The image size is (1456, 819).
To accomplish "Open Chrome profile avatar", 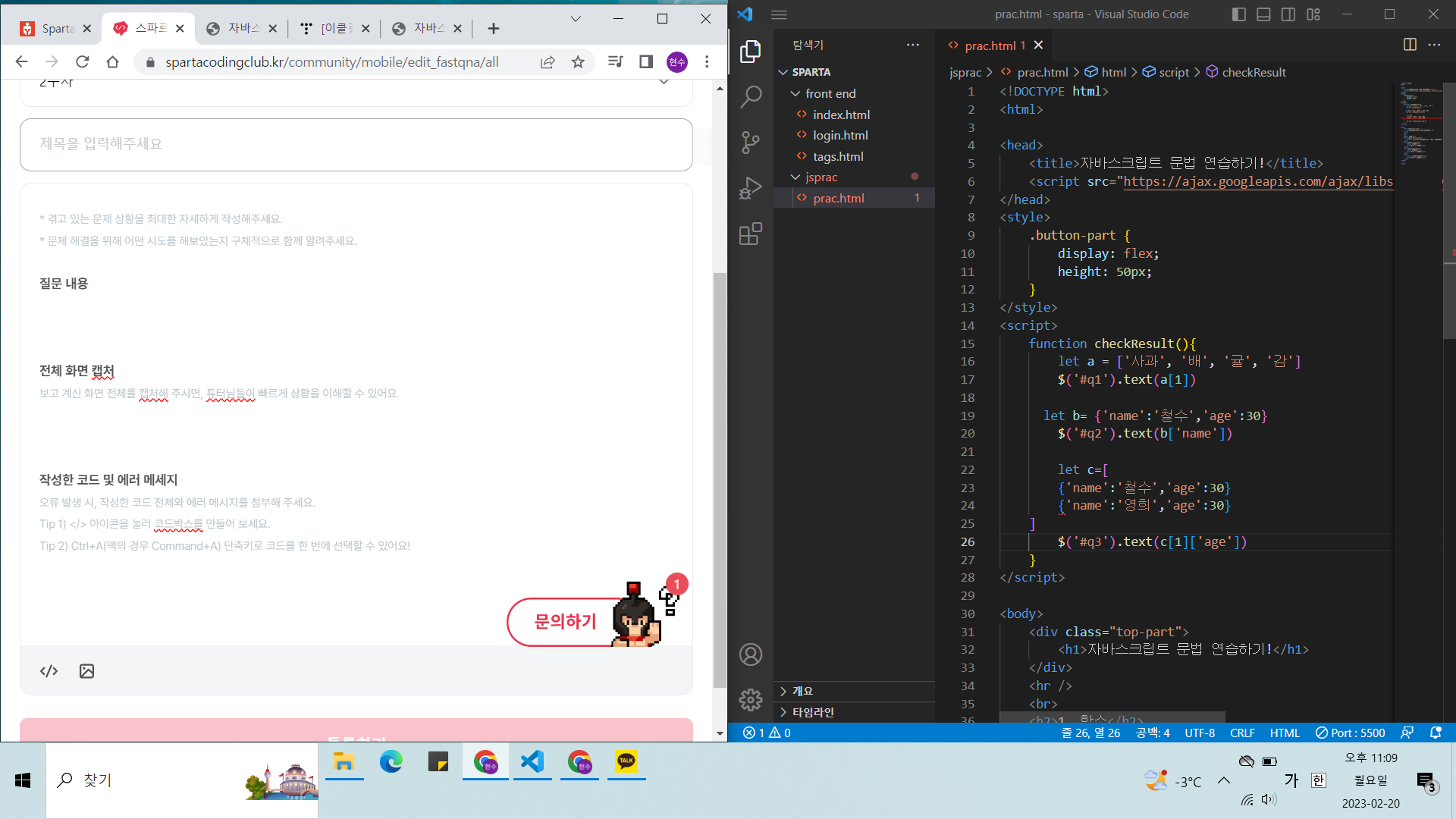I will pos(677,62).
